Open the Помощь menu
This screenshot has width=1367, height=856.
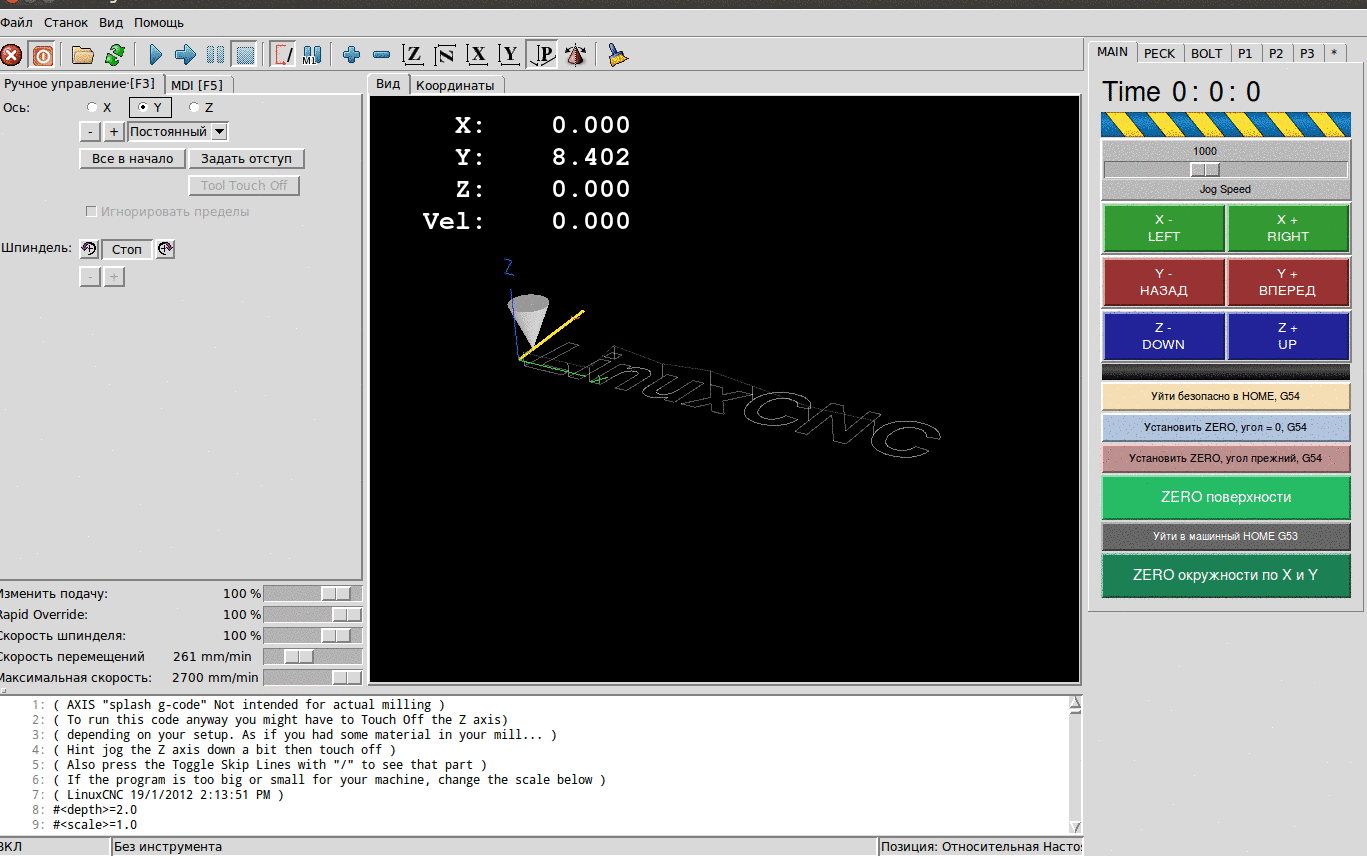tap(159, 22)
